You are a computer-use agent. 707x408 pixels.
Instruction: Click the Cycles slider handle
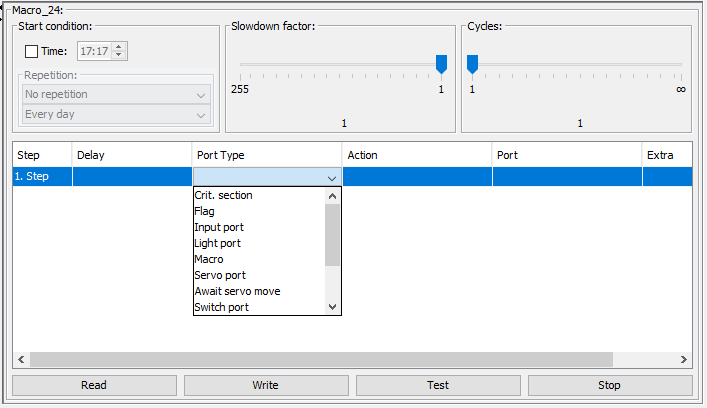(472, 64)
